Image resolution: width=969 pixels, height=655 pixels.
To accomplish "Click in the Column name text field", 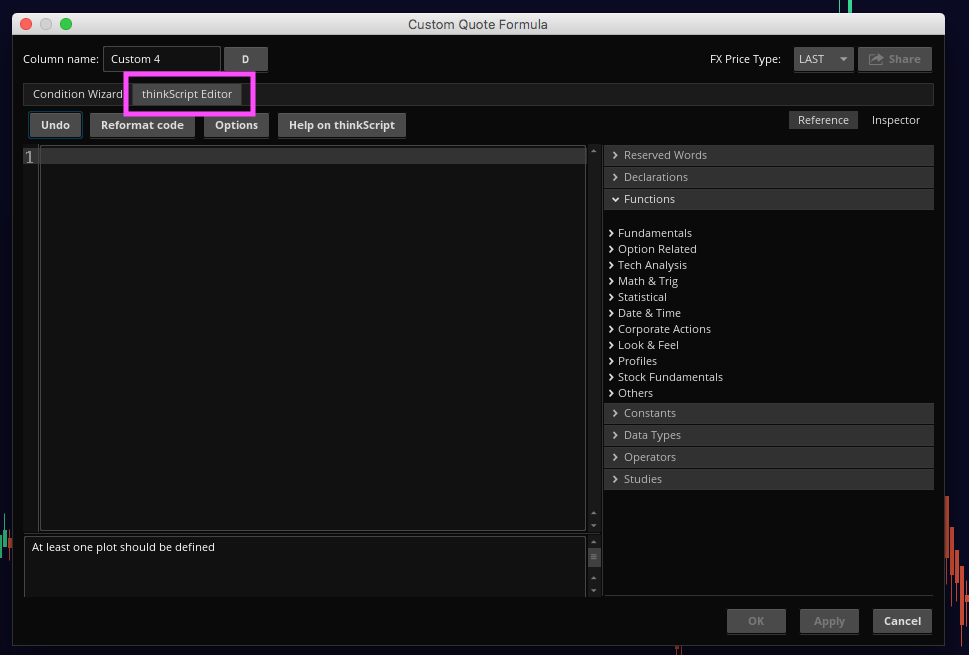I will point(161,59).
